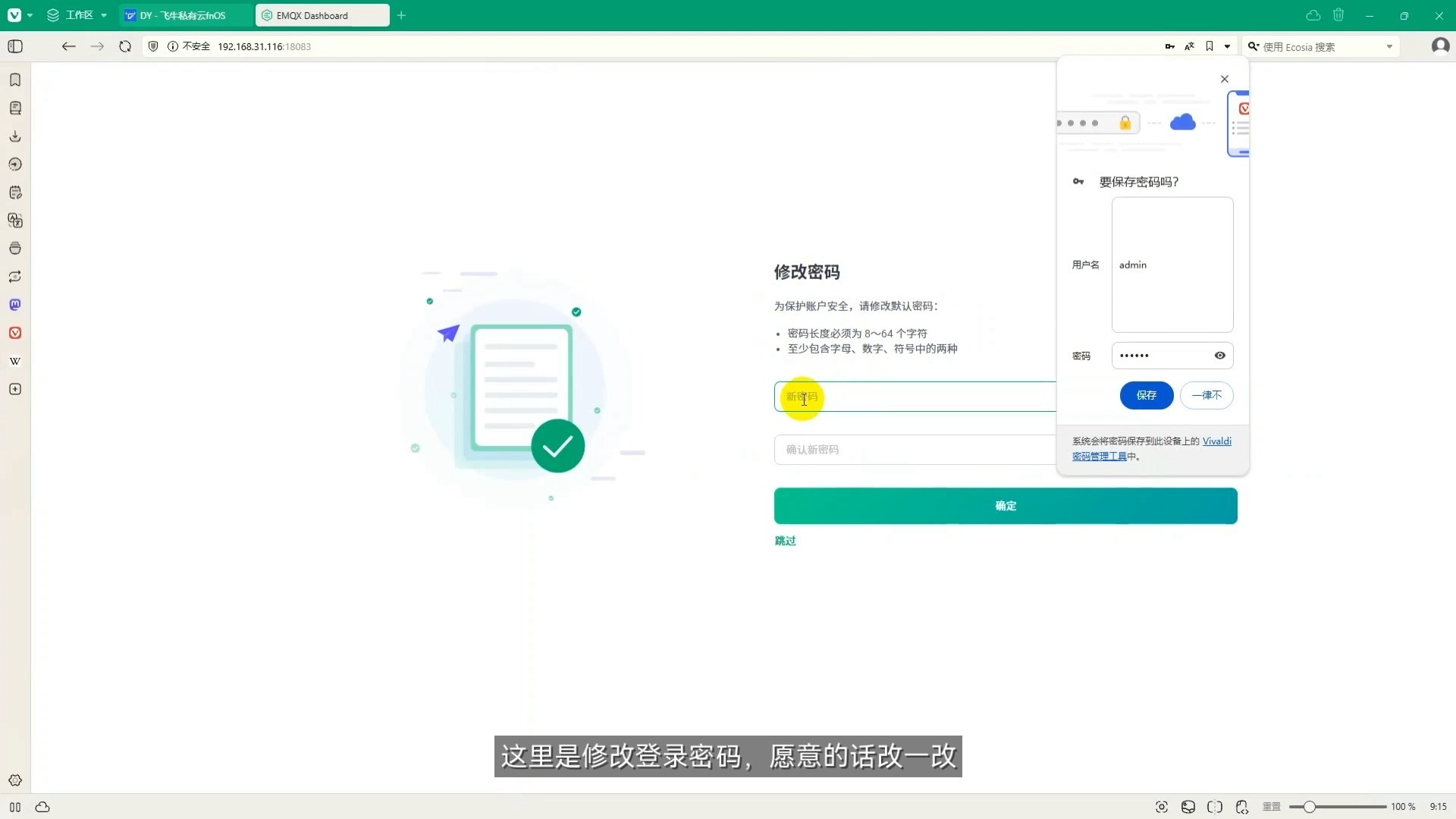This screenshot has height=819, width=1456.
Task: Open the Mastodon web panel
Action: pyautogui.click(x=15, y=304)
